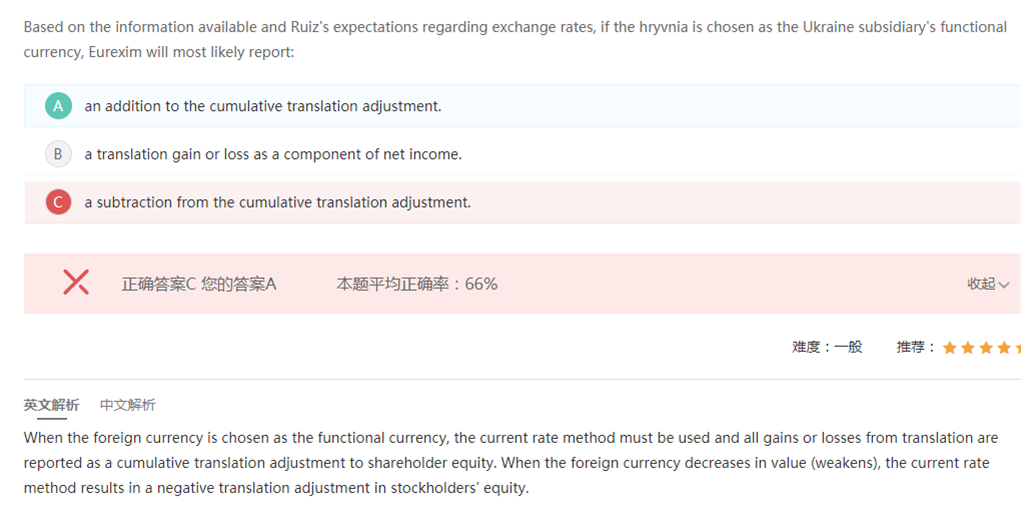Click the 正确答案C label

(x=158, y=284)
